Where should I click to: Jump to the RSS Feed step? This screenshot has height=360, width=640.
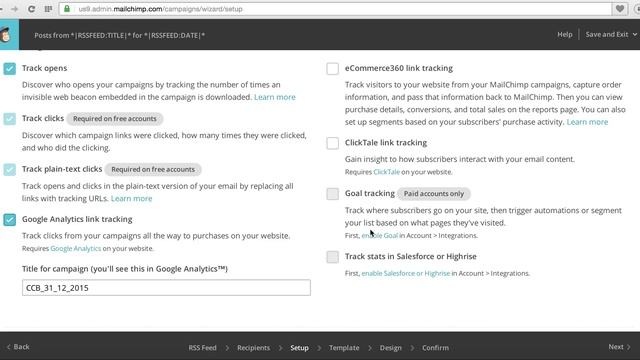(x=202, y=348)
